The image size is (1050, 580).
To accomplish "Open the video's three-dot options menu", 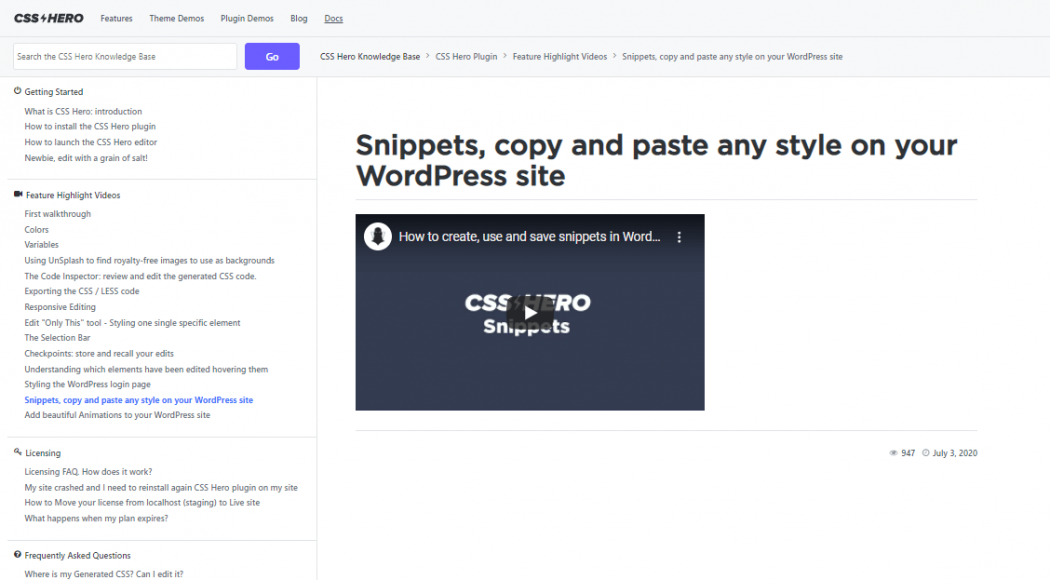I will pos(679,237).
